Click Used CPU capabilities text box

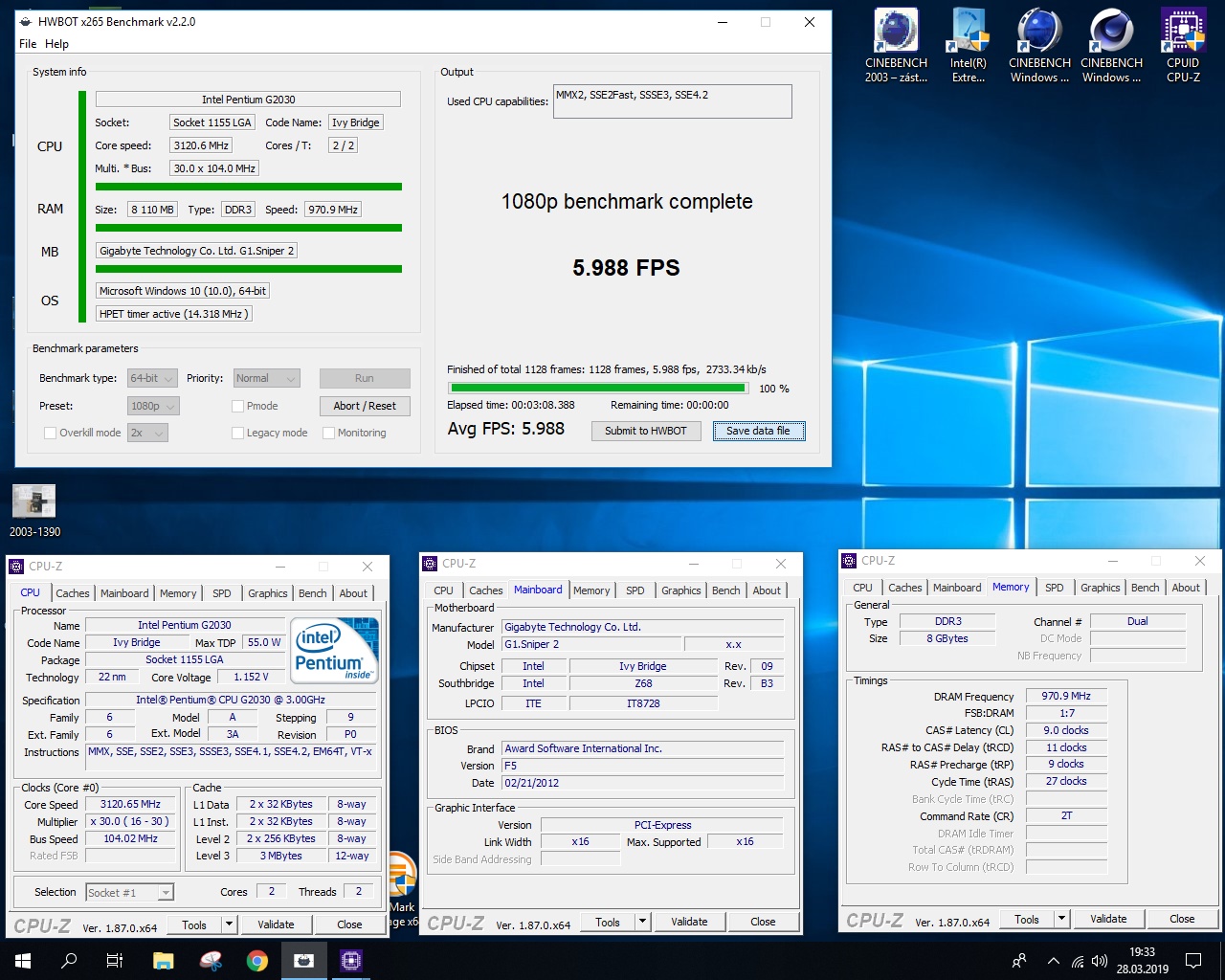coord(673,101)
